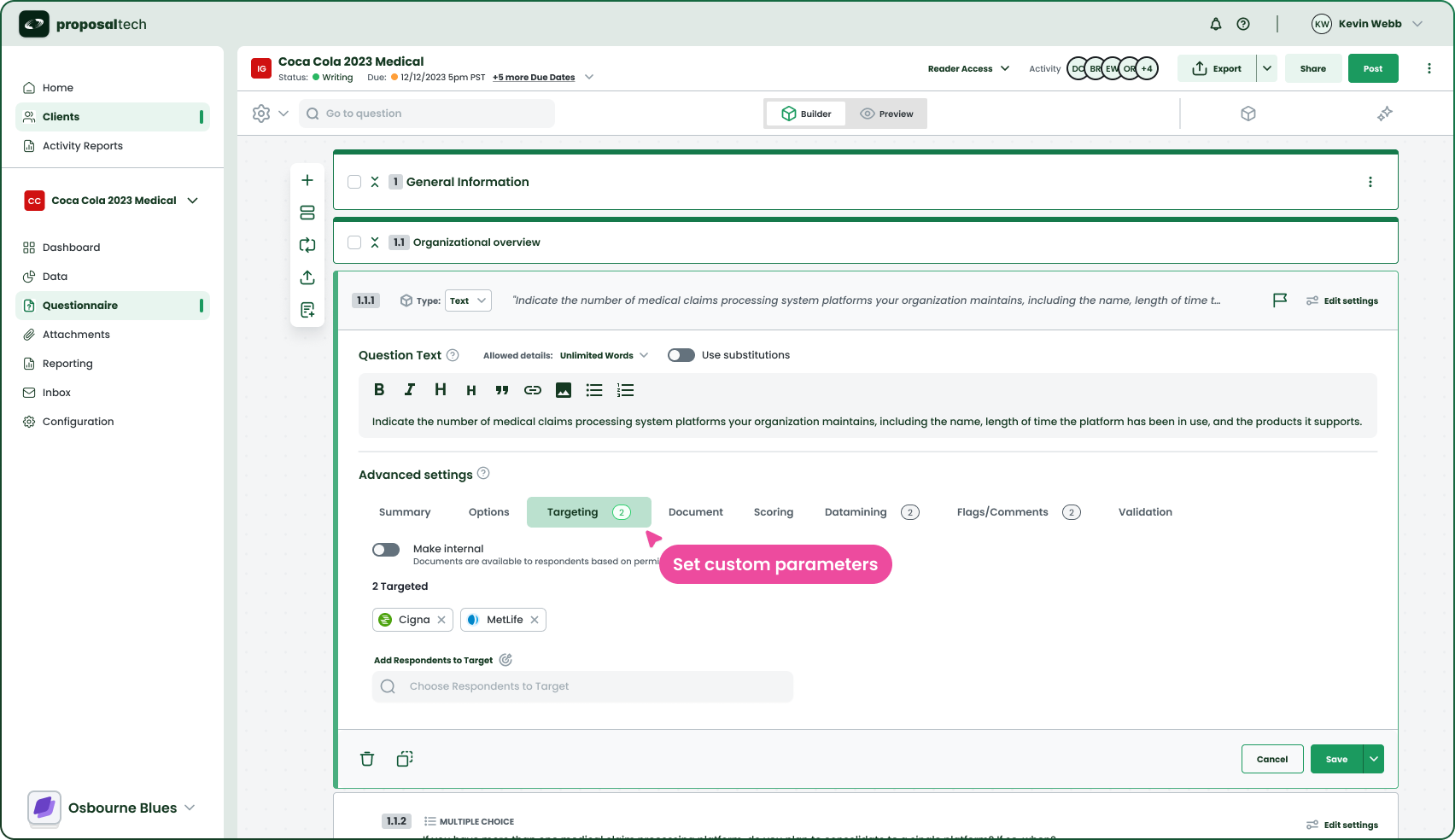This screenshot has height=840, width=1455.
Task: Check the Organizational overview checkbox
Action: [x=354, y=242]
